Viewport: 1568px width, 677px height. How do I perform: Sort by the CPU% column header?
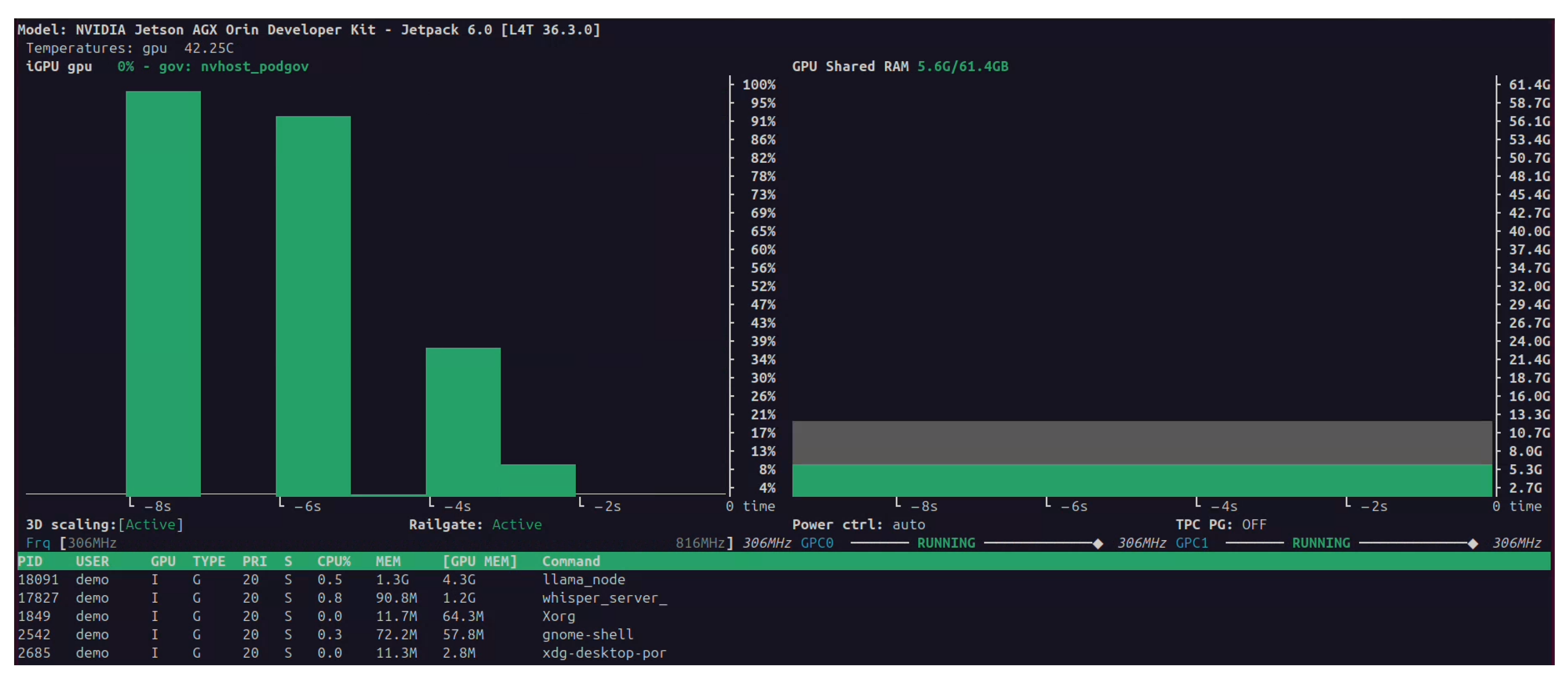[334, 561]
